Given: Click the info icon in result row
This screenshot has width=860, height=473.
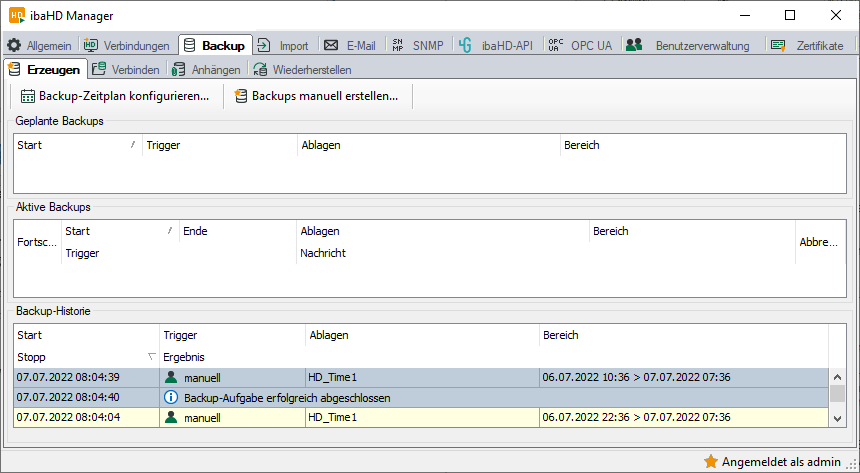Looking at the screenshot, I should [170, 397].
